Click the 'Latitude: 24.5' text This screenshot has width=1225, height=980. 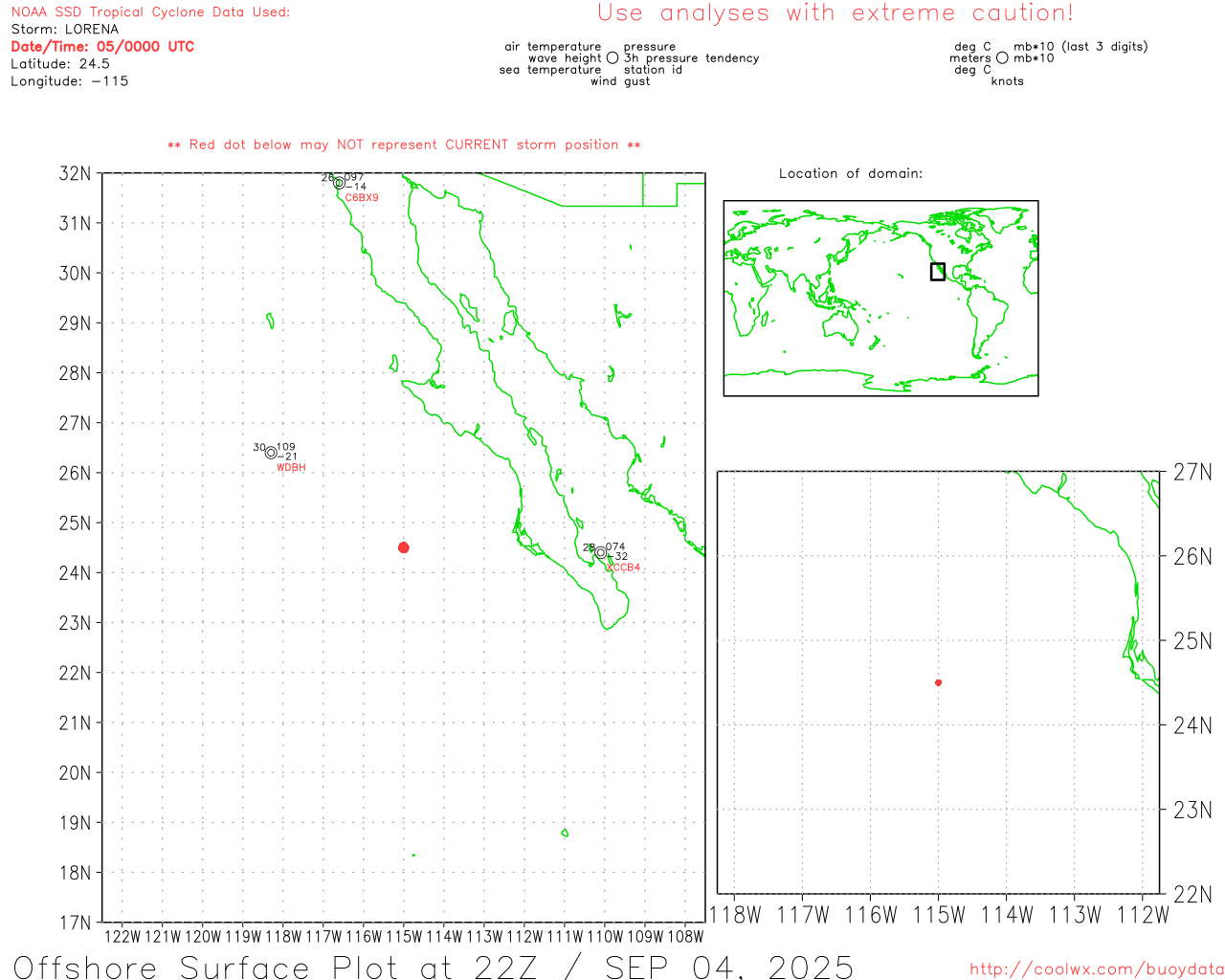[60, 64]
